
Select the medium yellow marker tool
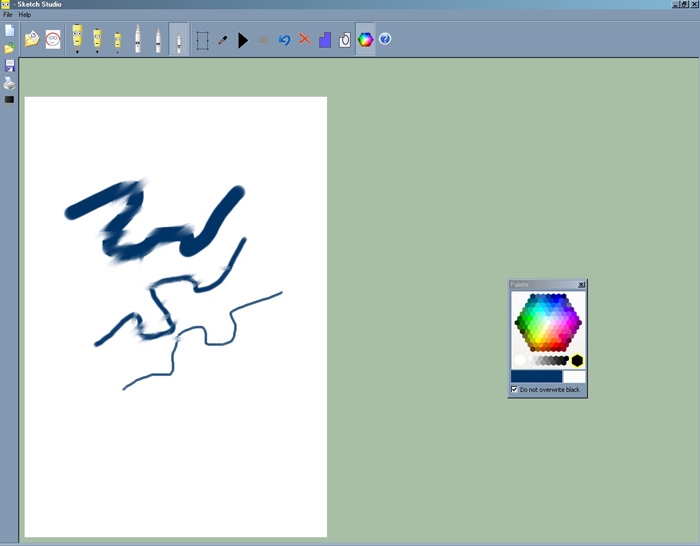coord(97,39)
